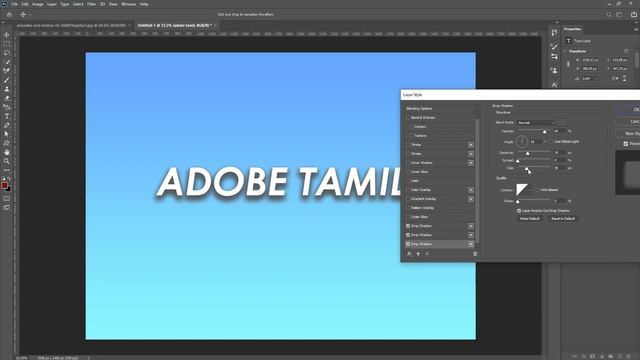This screenshot has height=360, width=640.
Task: Delete effect with trash icon in Layer Style
Action: [475, 254]
